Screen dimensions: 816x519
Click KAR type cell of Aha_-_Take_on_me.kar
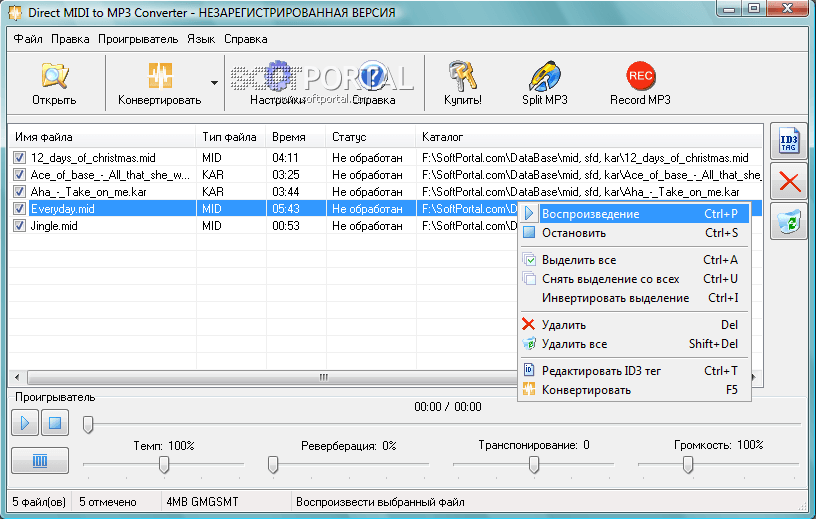[x=213, y=192]
